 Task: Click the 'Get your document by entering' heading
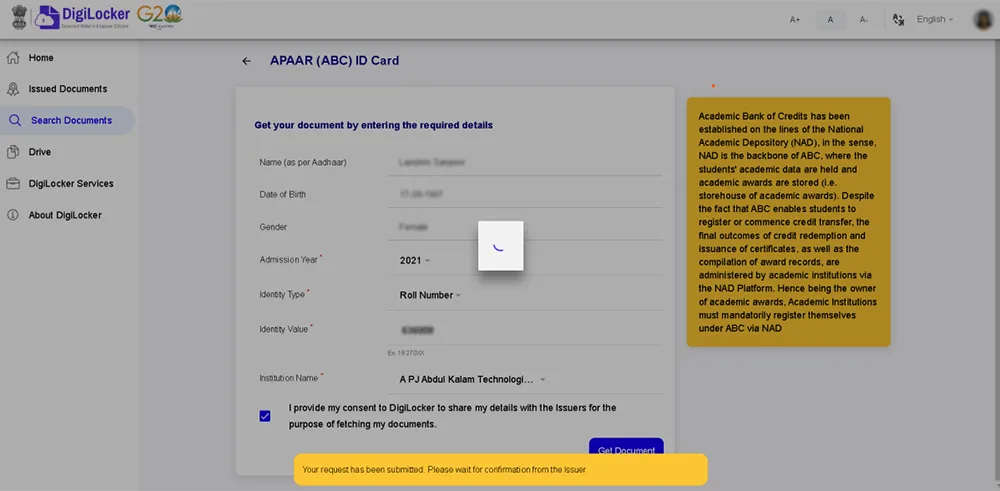[373, 126]
